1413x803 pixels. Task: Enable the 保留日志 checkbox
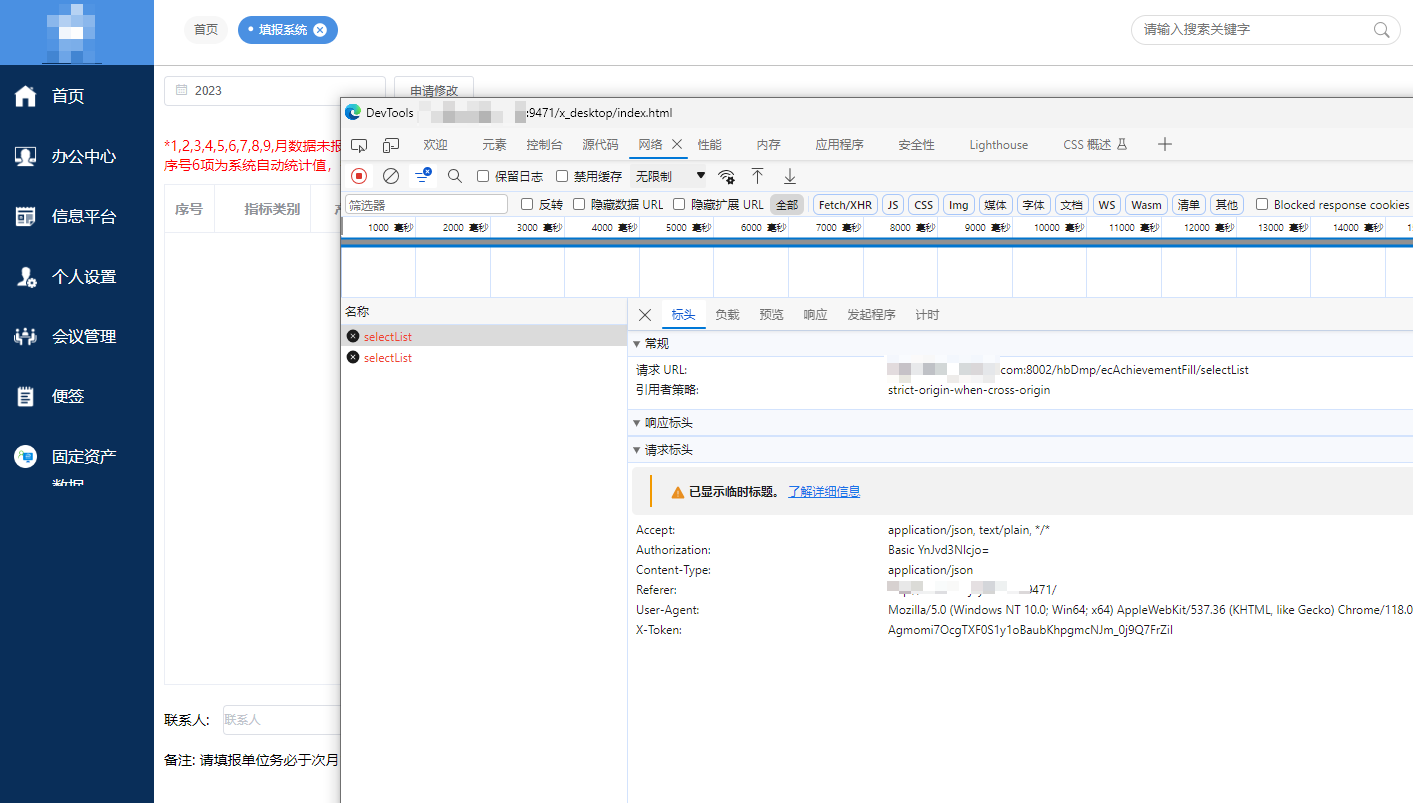(x=483, y=176)
